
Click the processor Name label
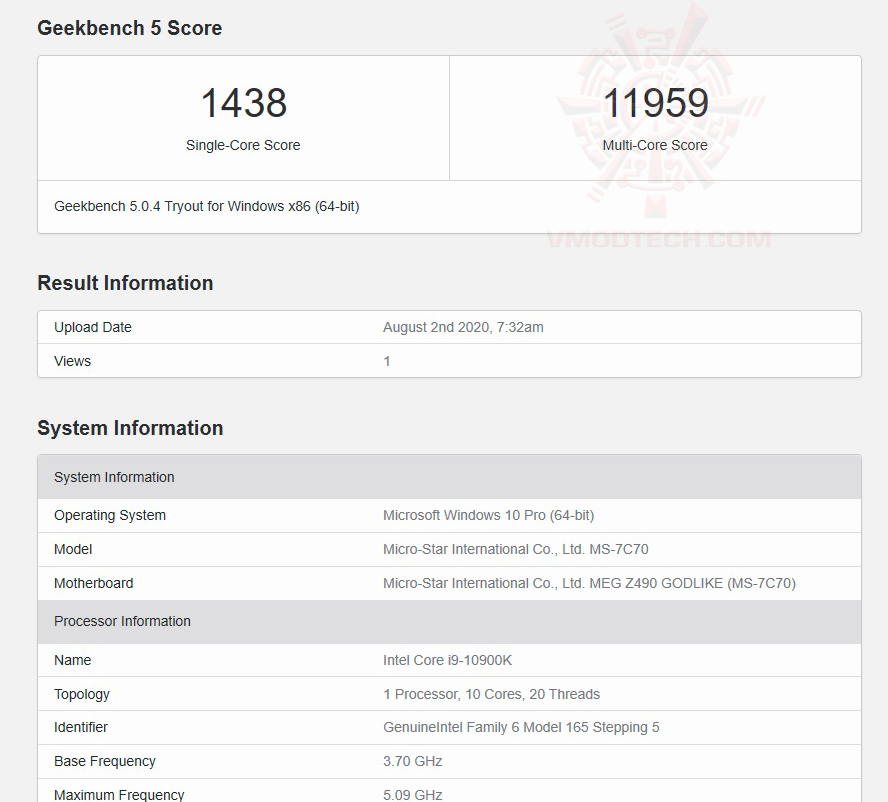(x=72, y=660)
